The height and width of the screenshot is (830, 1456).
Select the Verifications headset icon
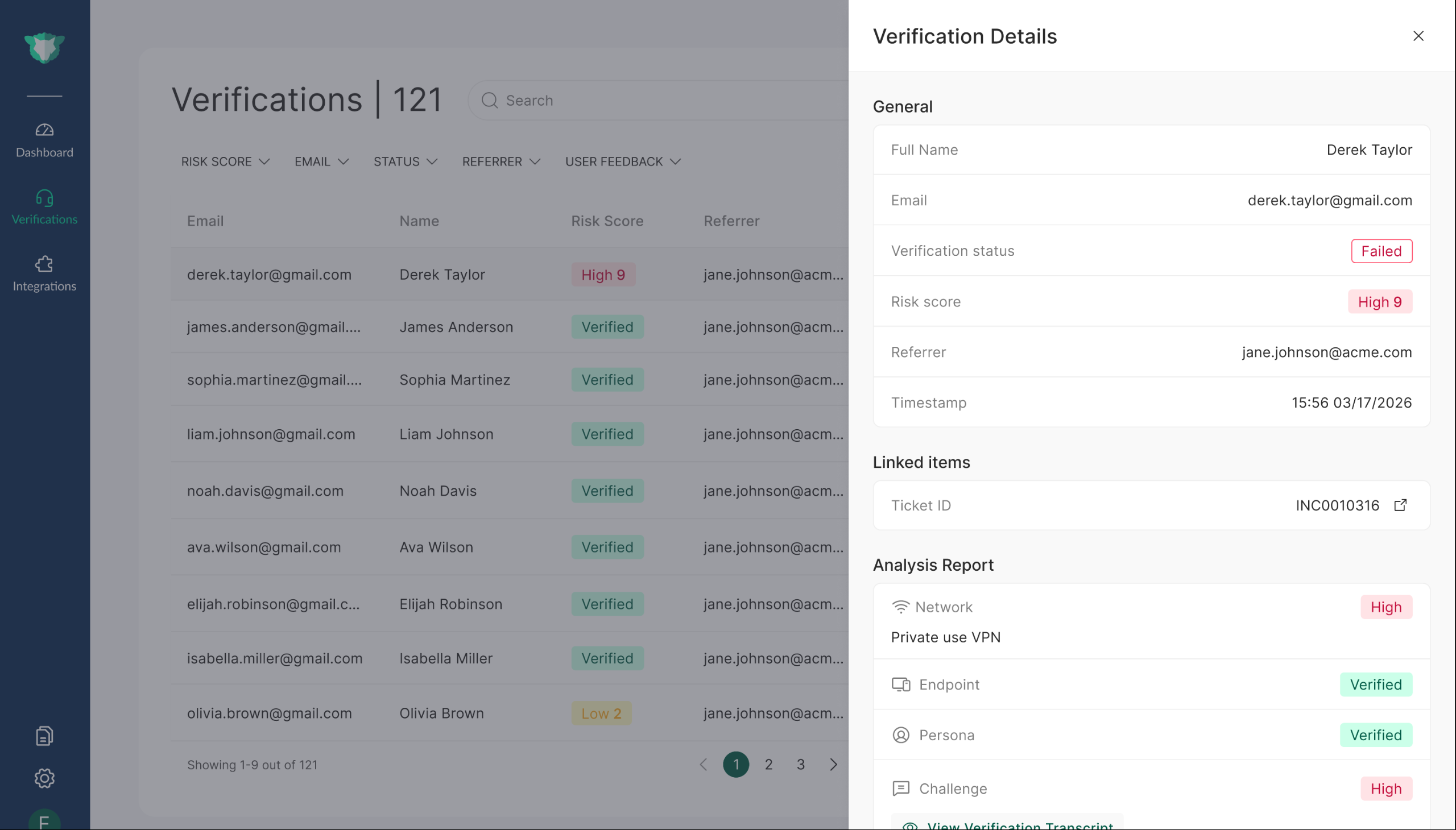pyautogui.click(x=44, y=198)
